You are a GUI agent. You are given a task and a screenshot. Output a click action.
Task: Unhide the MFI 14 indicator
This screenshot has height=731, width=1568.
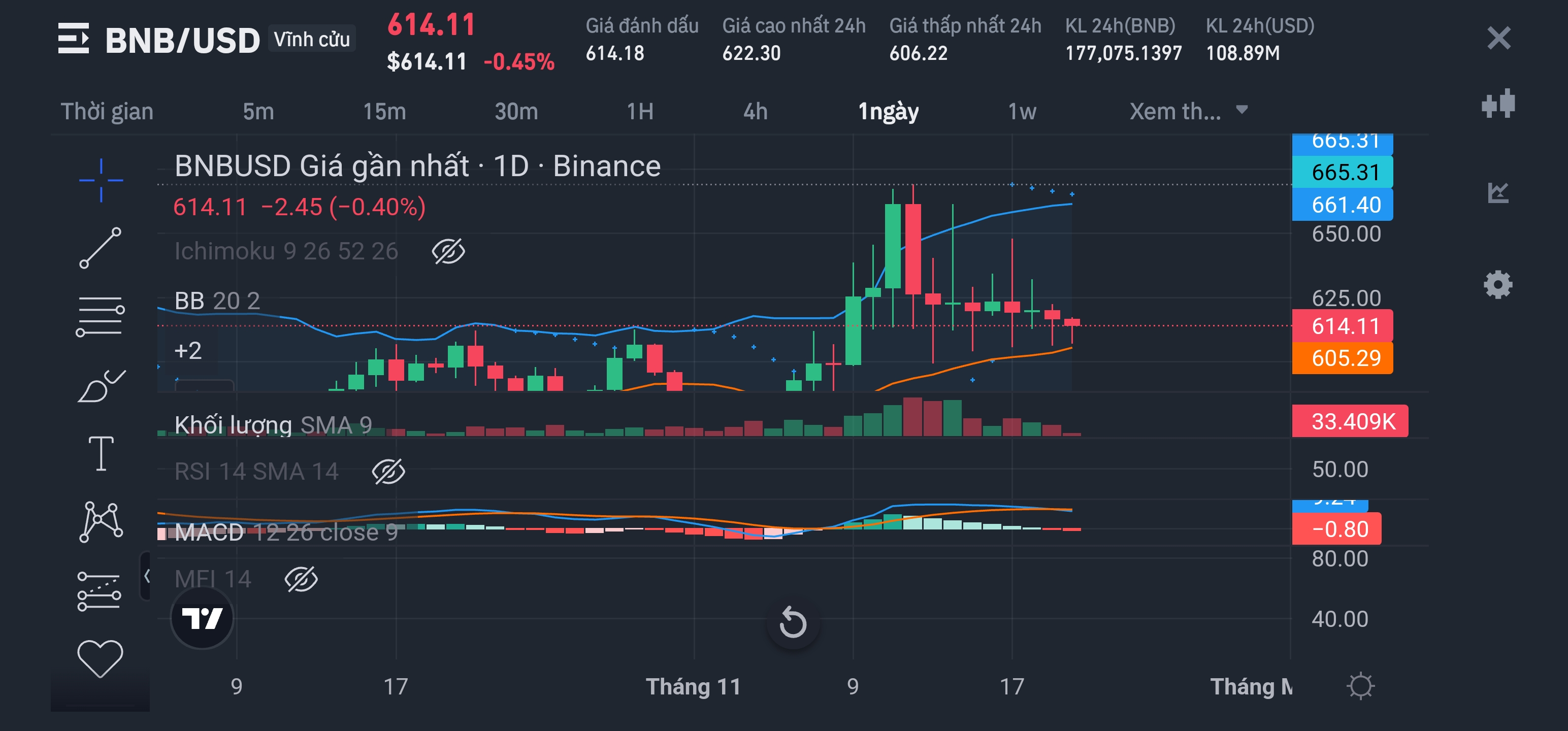301,579
